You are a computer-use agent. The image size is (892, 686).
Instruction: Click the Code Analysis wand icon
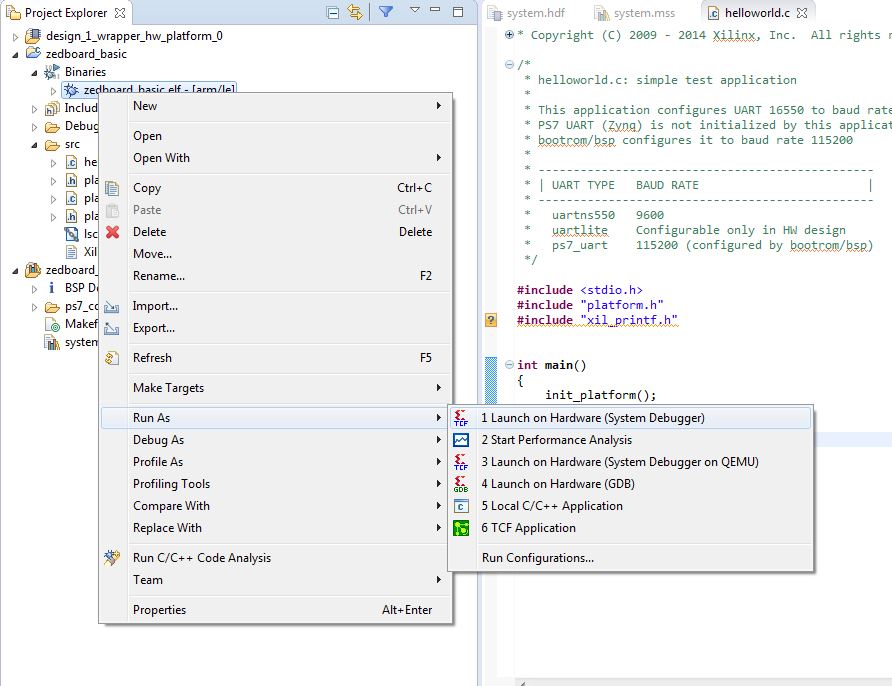(x=112, y=557)
